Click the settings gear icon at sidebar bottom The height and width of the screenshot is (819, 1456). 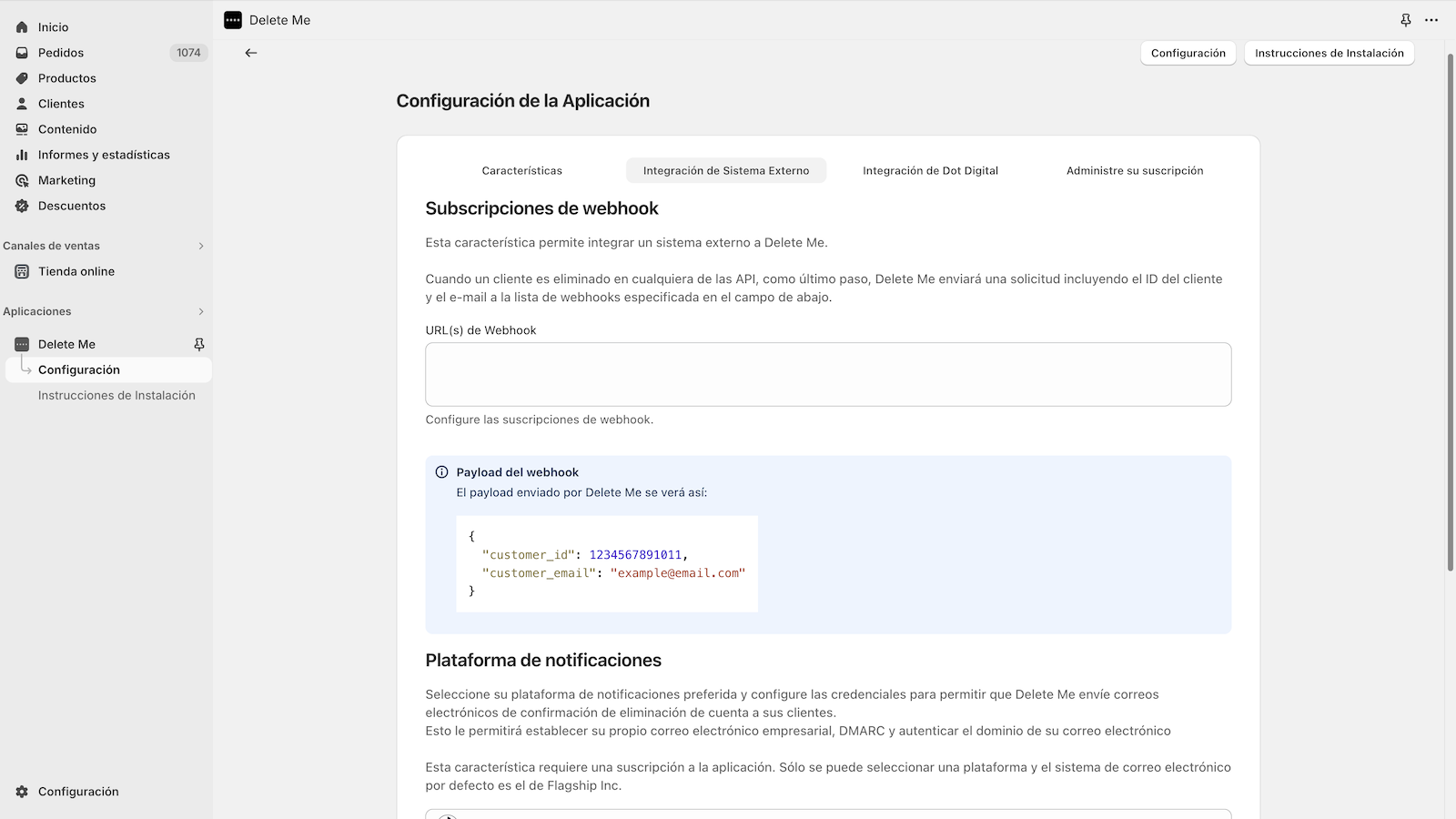(22, 792)
